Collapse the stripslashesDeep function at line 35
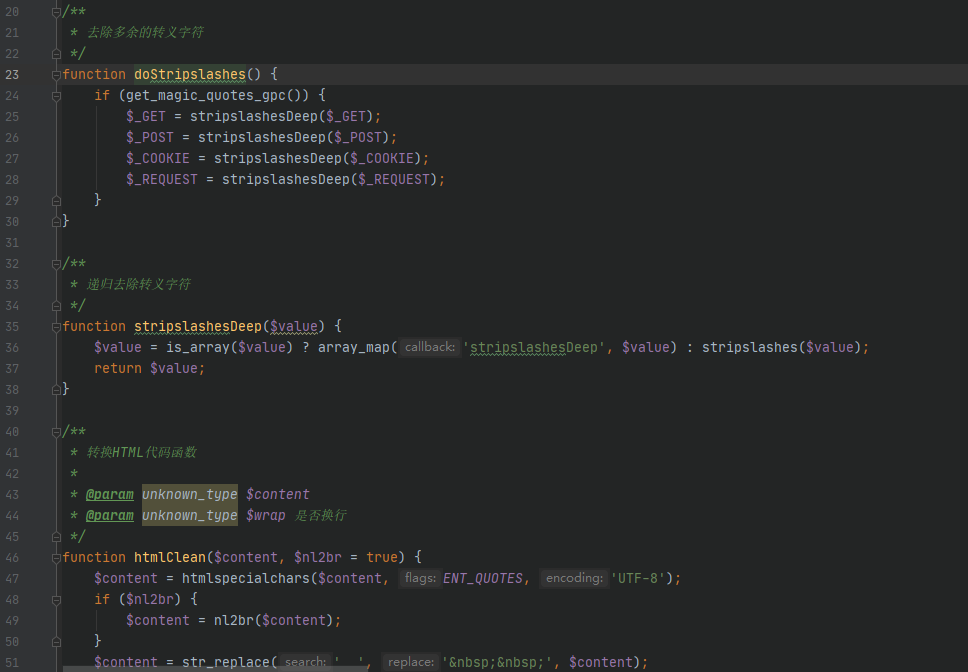Image resolution: width=968 pixels, height=672 pixels. point(56,326)
